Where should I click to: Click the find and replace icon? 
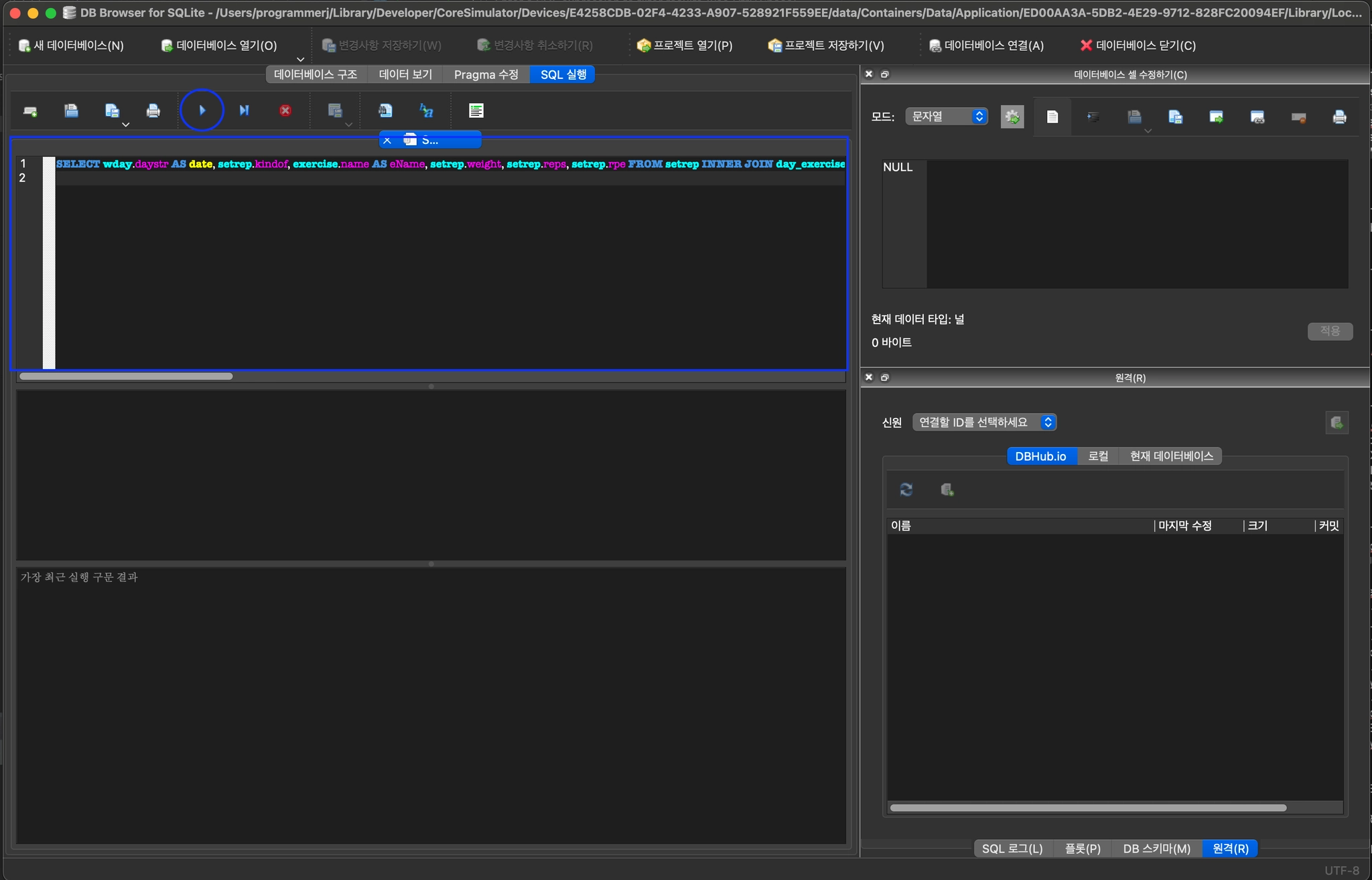pos(426,111)
